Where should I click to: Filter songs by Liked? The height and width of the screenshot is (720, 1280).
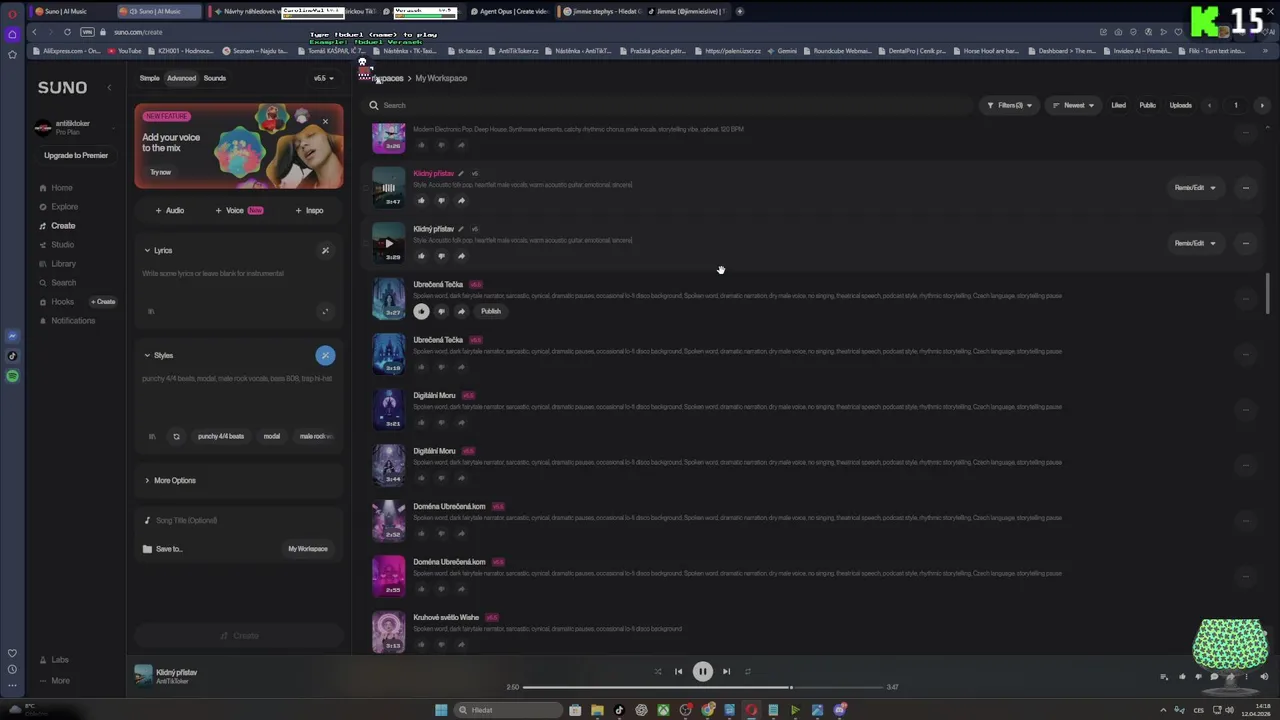point(1118,105)
